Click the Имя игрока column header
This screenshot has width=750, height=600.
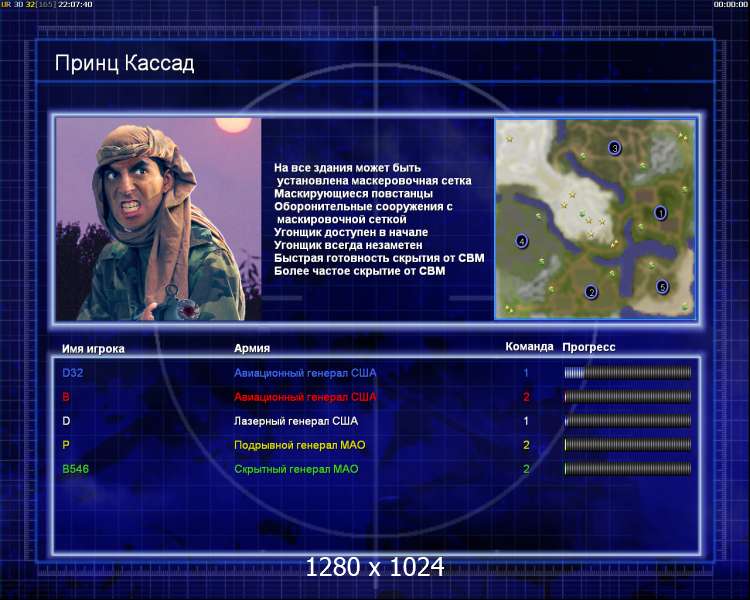pyautogui.click(x=93, y=349)
